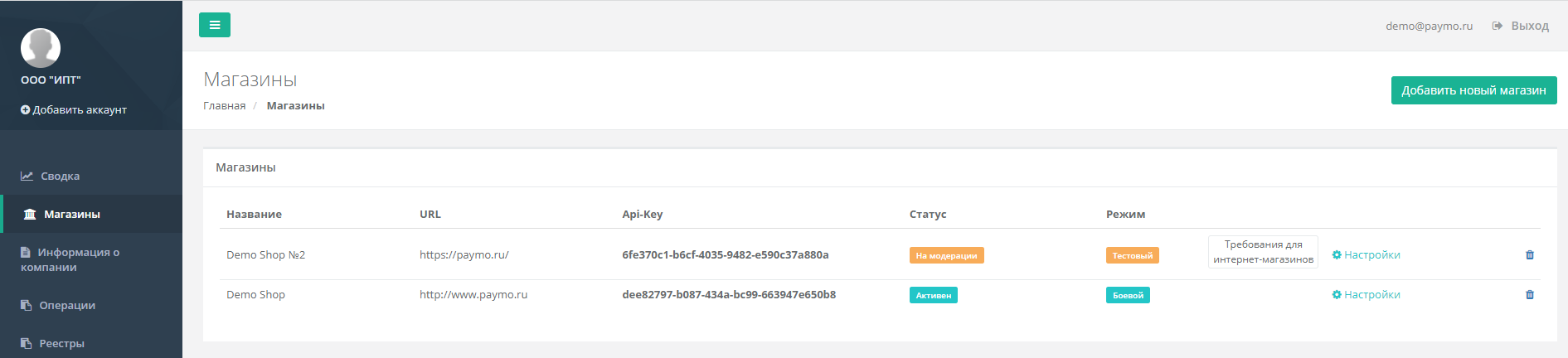This screenshot has height=358, width=1568.
Task: Click the Тестовый mode badge
Action: (1132, 255)
